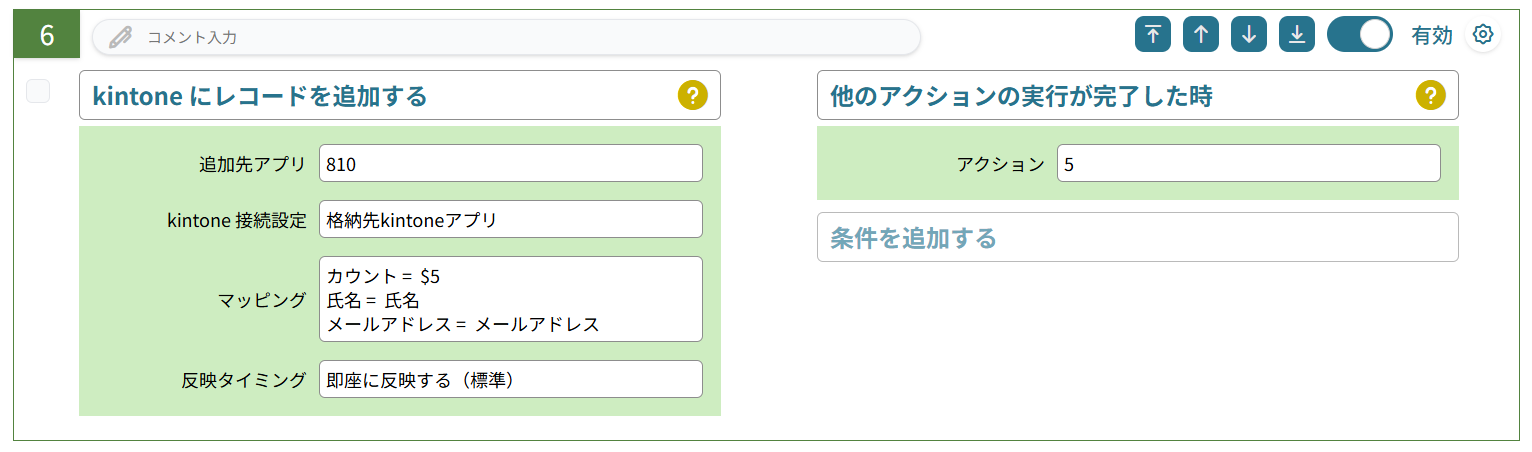Open the アクション number selector field
This screenshot has height=452, width=1532.
(x=1249, y=164)
